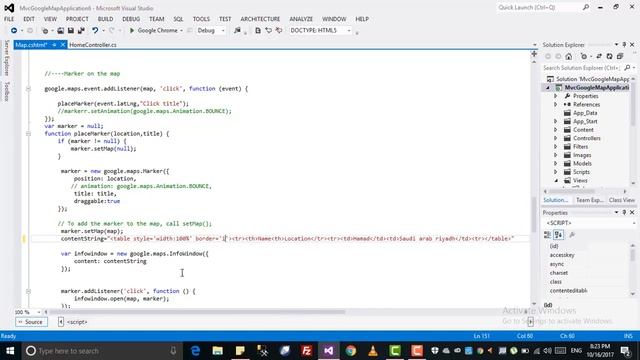Click Sync with Active Document icon
This screenshot has width=640, height=360.
click(599, 56)
